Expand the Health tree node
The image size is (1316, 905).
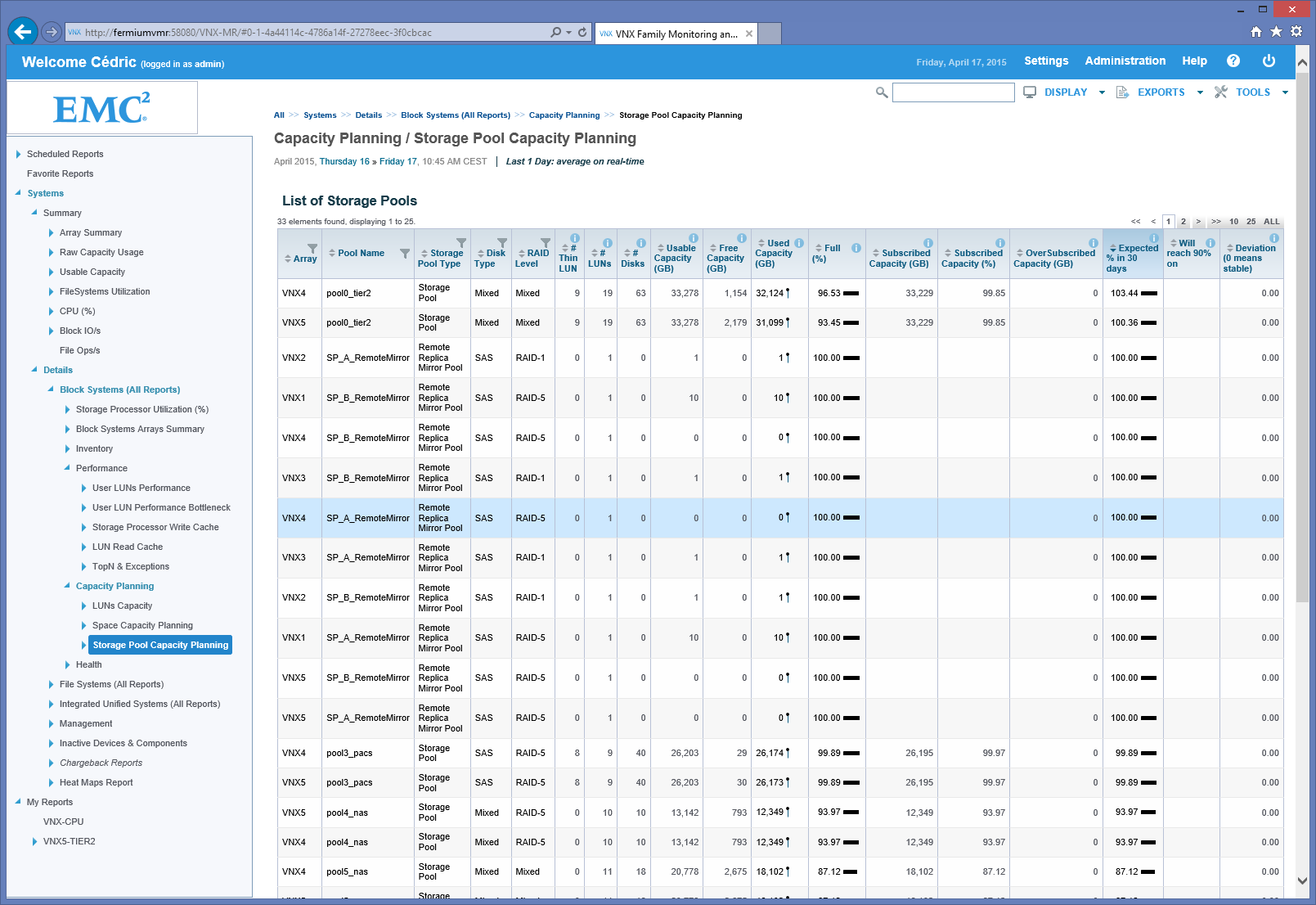tap(68, 664)
